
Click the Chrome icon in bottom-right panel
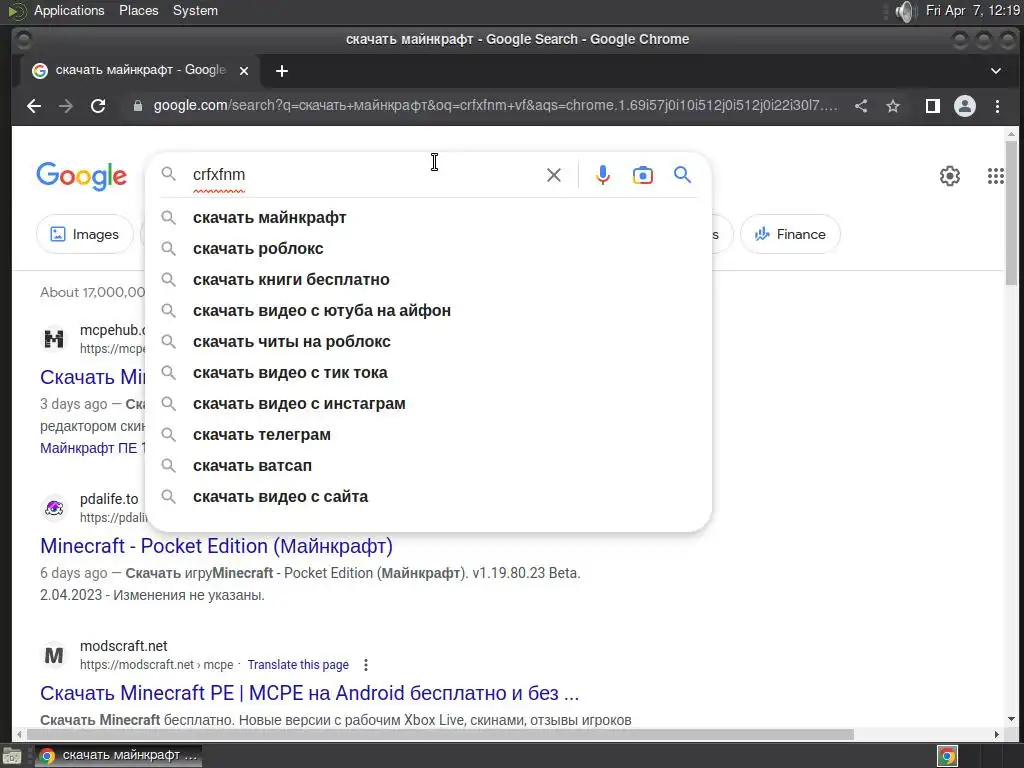(x=948, y=756)
